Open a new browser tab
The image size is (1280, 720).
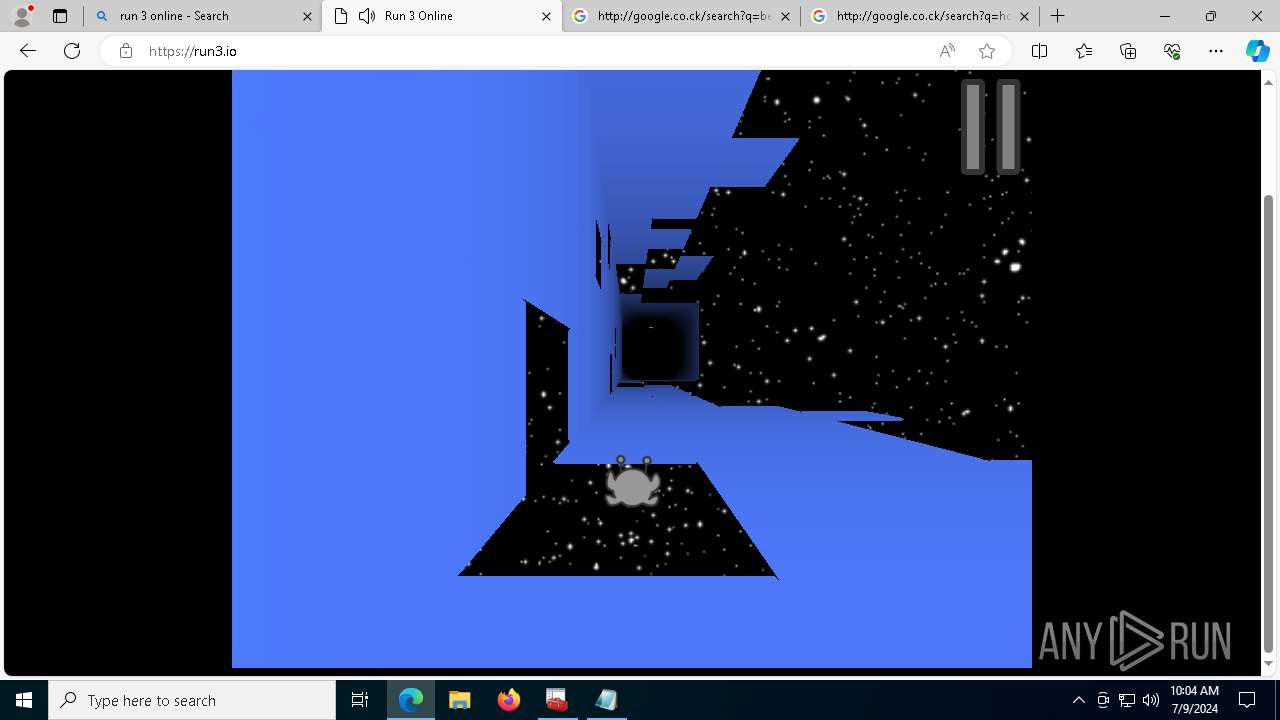click(1057, 16)
